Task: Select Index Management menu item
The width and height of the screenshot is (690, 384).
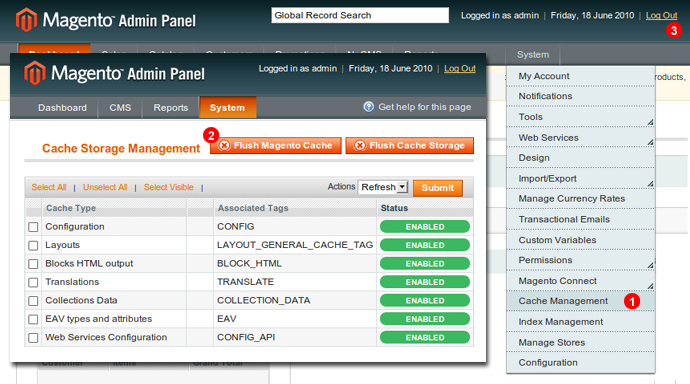Action: 580,322
